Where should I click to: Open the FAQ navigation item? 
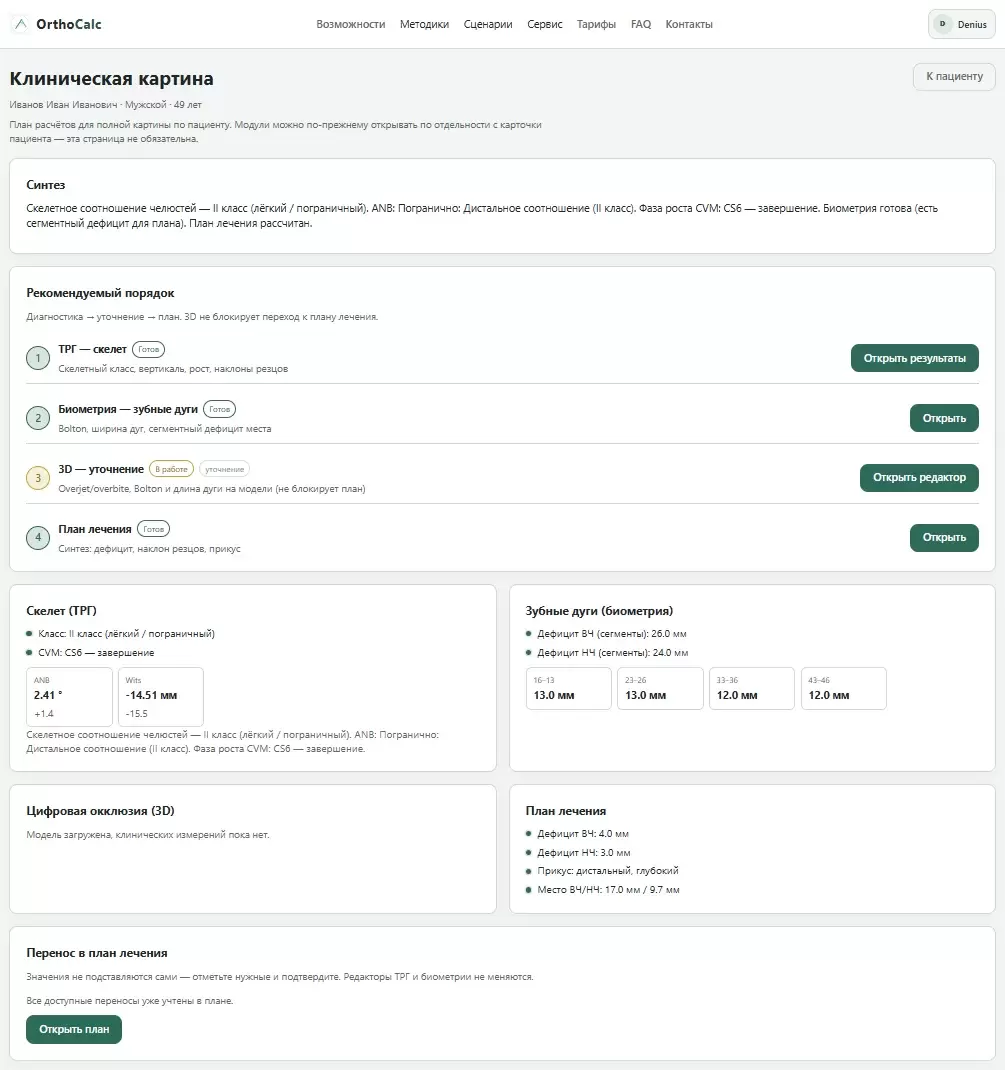coord(641,25)
